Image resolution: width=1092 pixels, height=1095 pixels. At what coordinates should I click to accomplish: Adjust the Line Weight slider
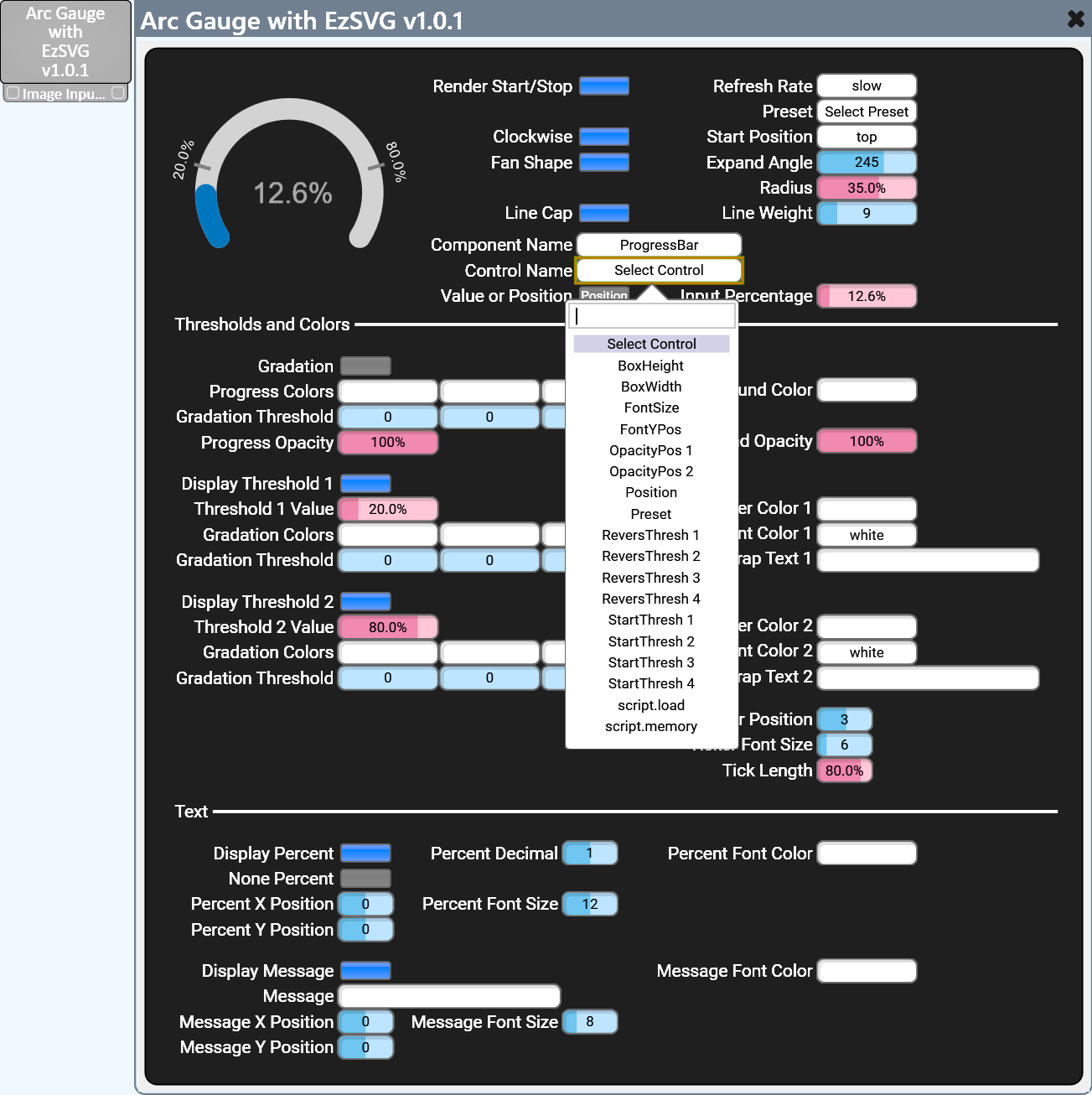(x=867, y=213)
